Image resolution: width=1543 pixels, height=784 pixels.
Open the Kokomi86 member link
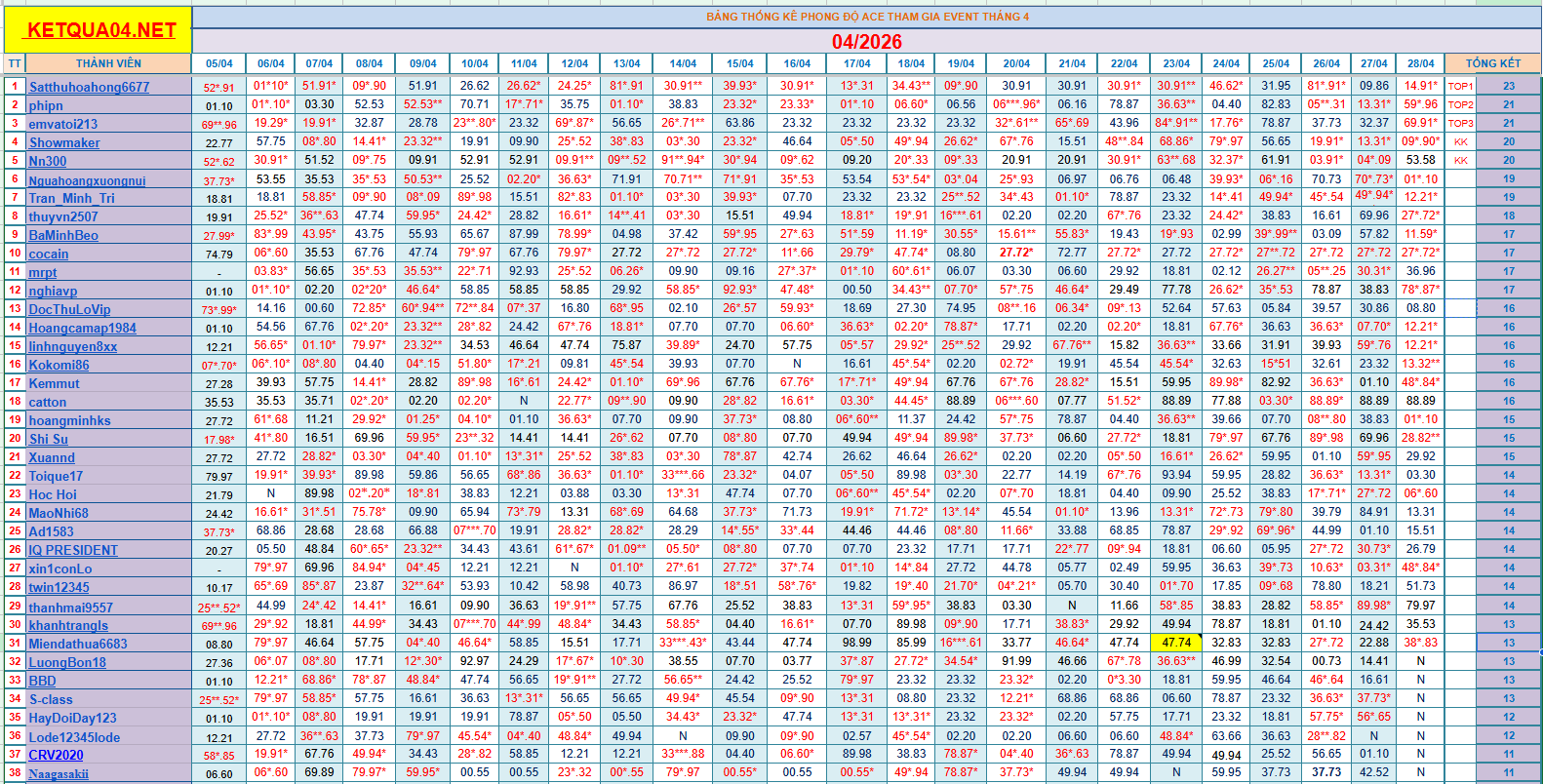59,365
